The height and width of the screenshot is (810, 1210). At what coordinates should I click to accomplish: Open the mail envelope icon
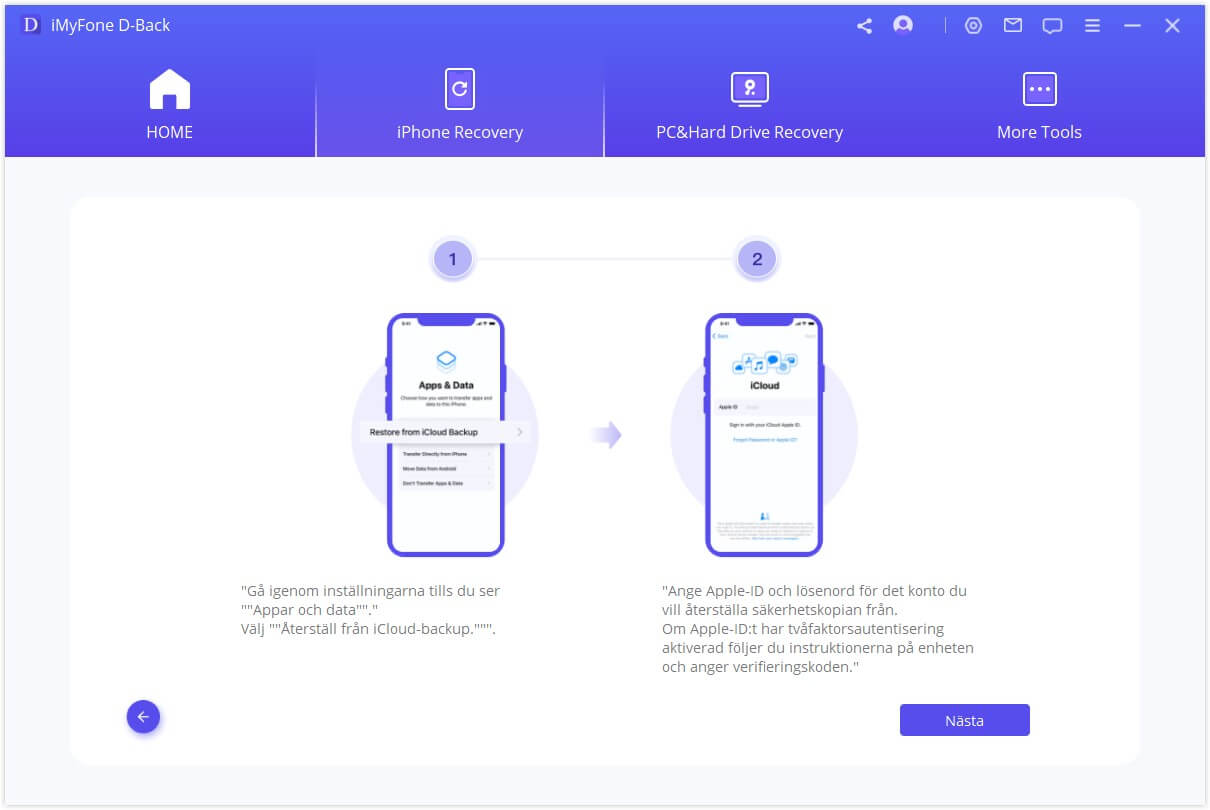point(1013,26)
